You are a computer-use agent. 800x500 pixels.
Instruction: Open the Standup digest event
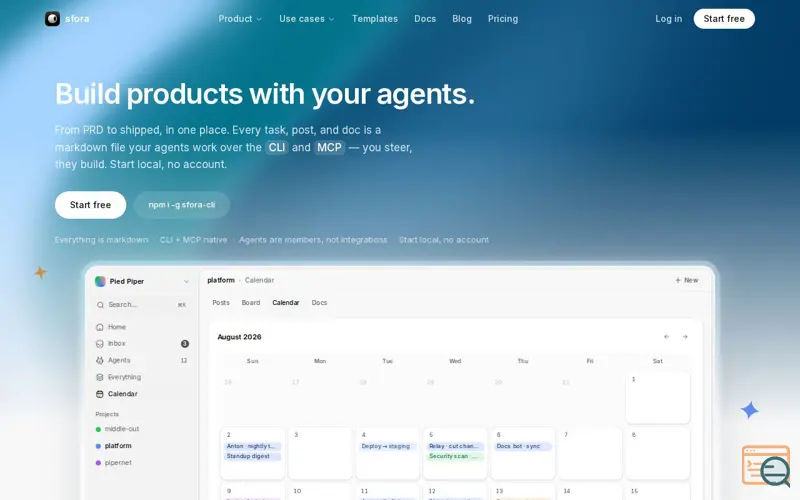253,457
